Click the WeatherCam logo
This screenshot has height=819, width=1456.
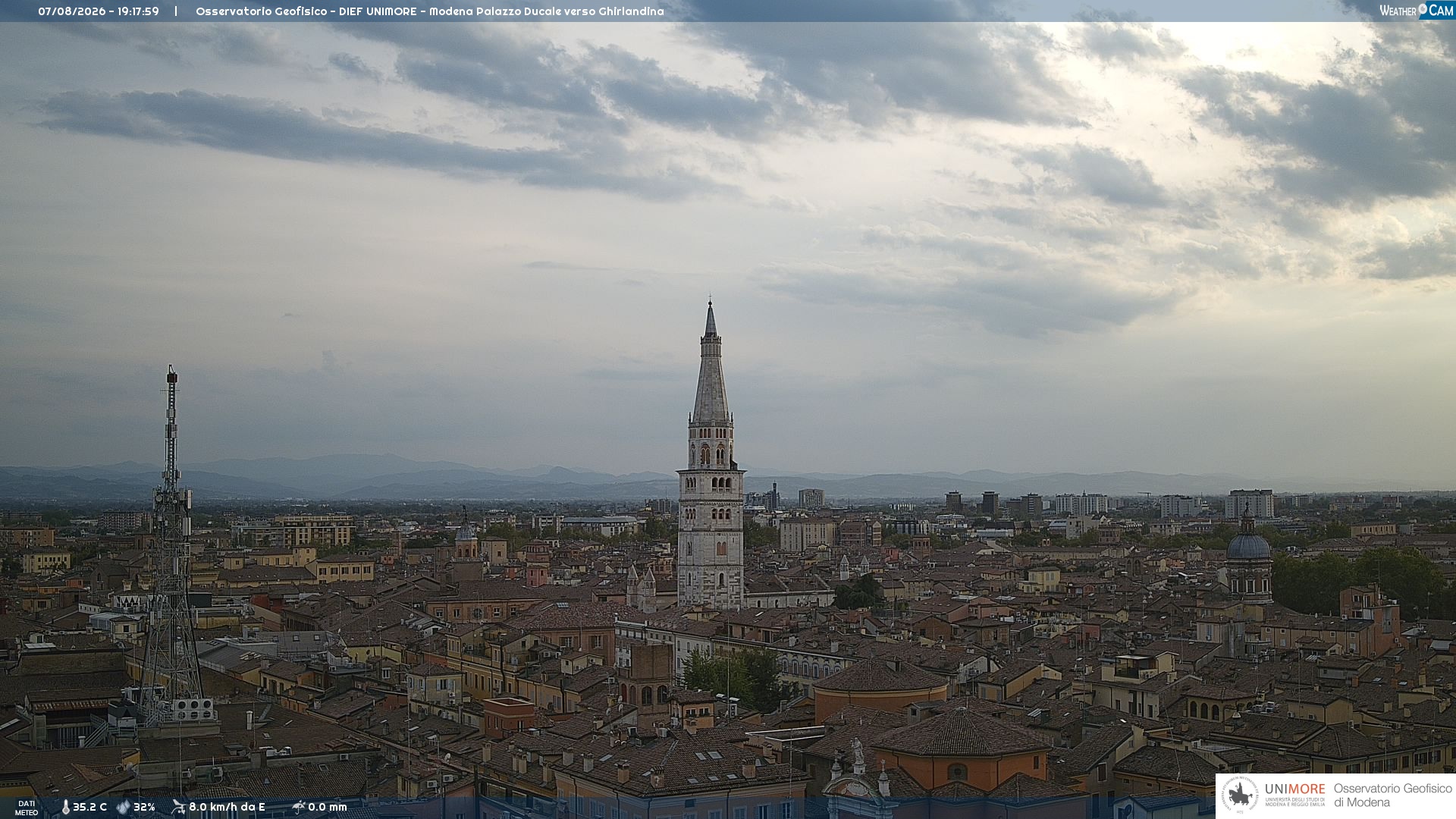click(1416, 11)
